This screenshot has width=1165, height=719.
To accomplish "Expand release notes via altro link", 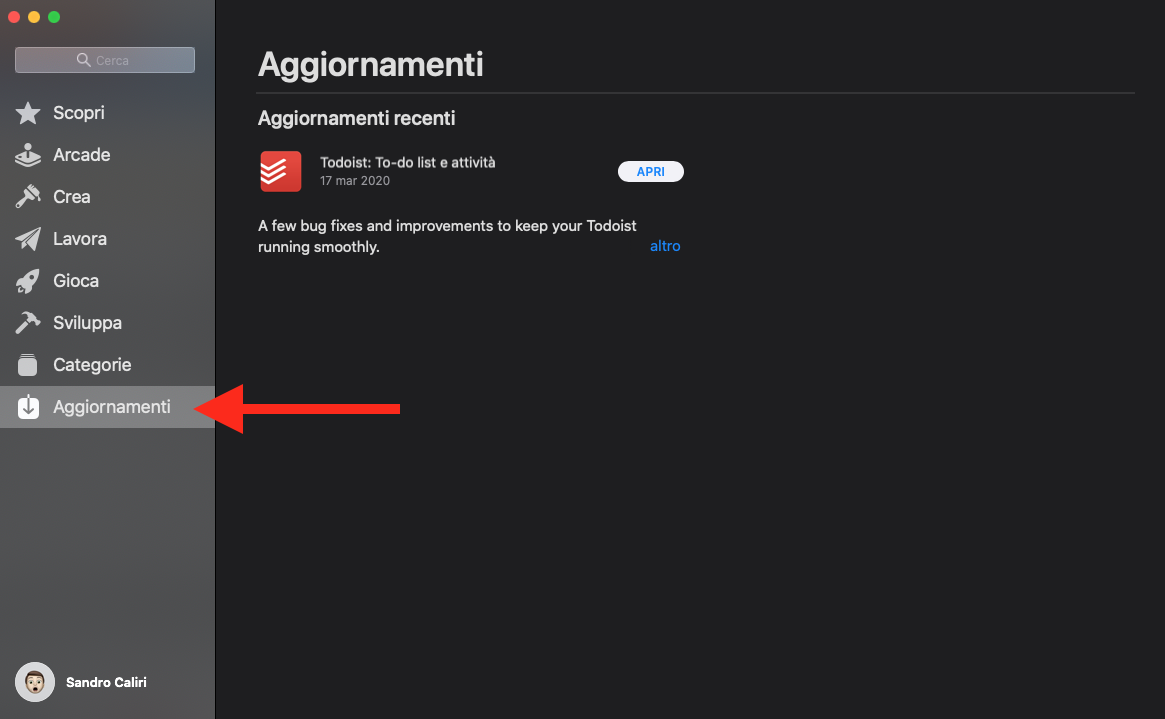I will 665,246.
